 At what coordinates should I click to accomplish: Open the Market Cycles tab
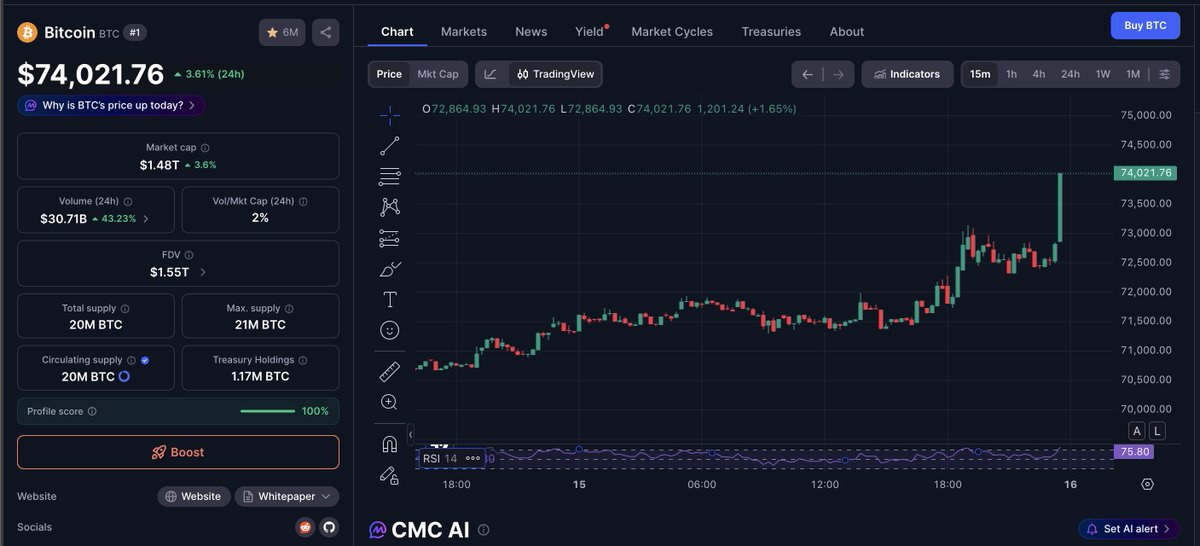coord(672,31)
